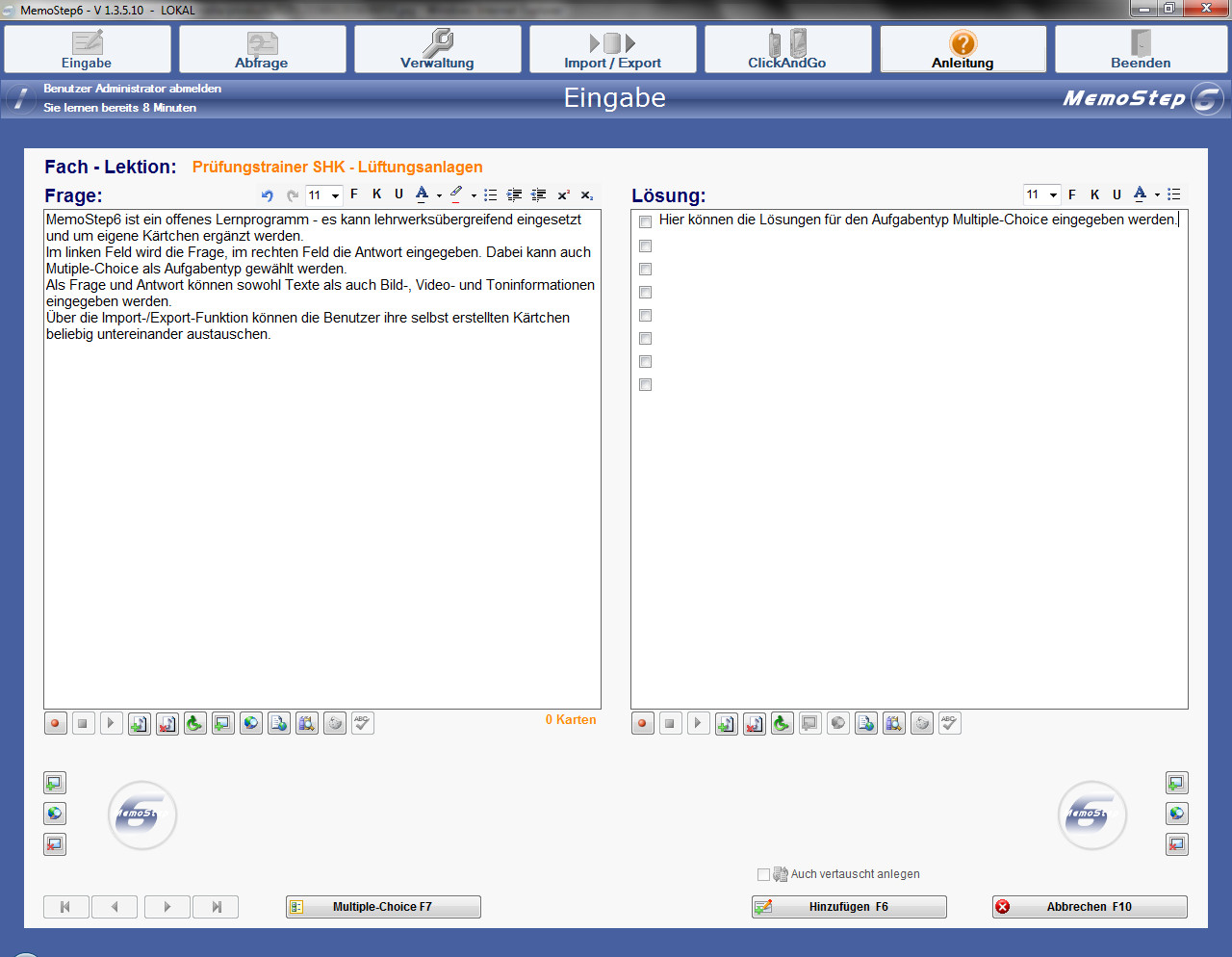
Task: Switch to the Abfrage tab
Action: [262, 49]
